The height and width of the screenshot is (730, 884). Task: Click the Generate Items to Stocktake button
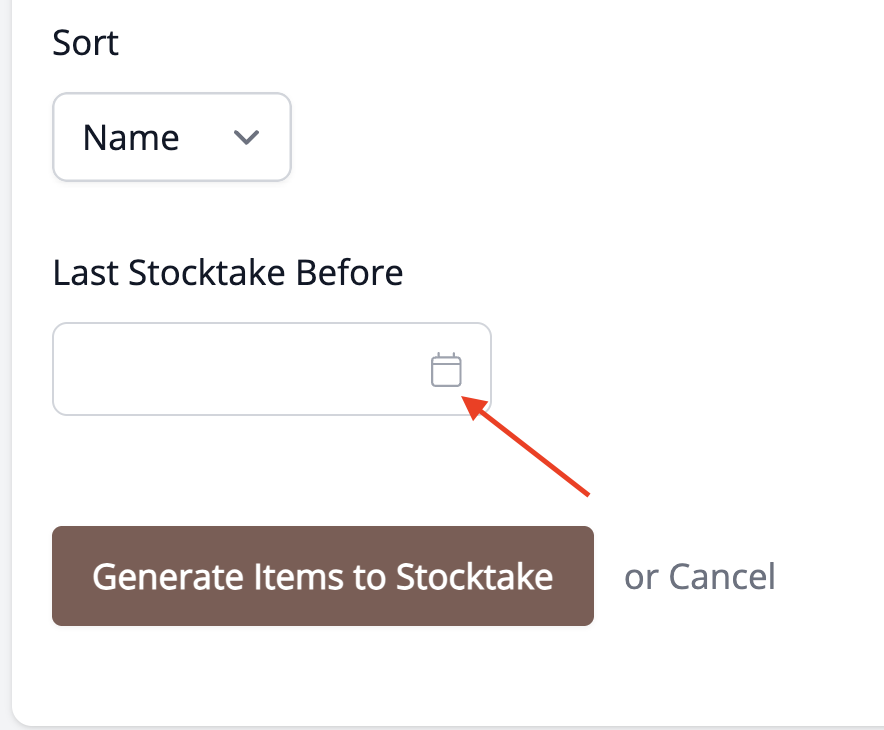[x=322, y=576]
